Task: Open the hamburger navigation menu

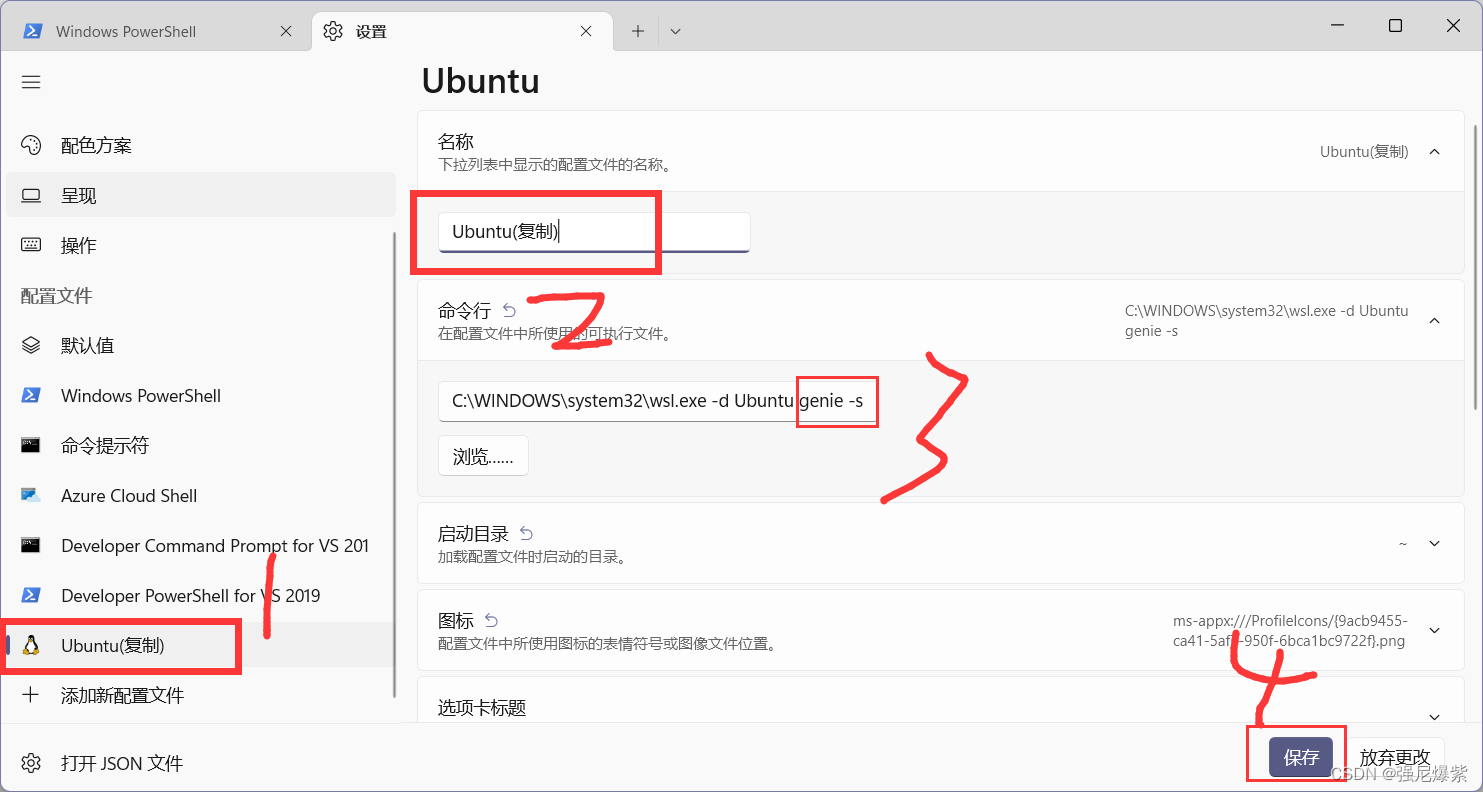Action: tap(31, 82)
